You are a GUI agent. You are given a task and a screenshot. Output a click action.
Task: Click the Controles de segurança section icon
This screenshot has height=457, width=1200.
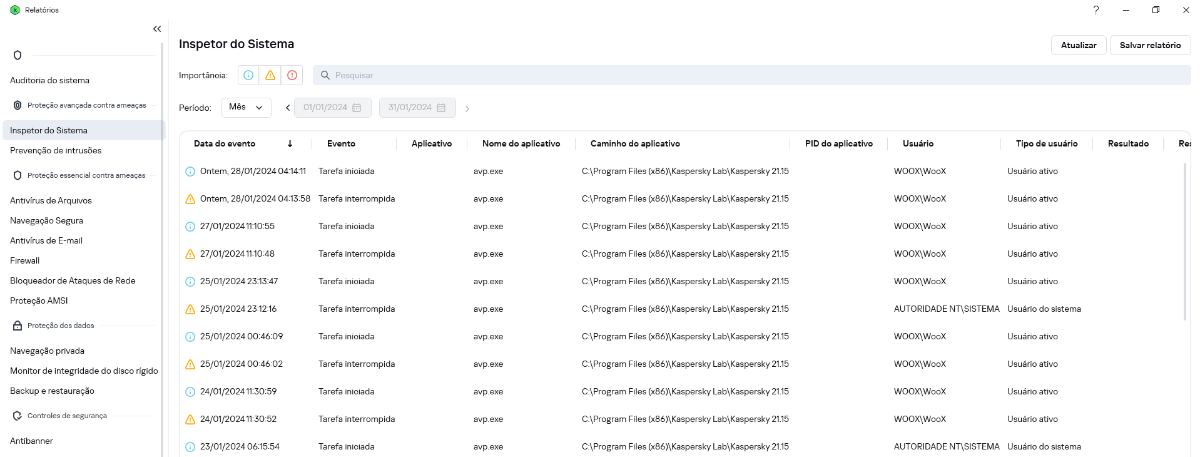coord(17,415)
